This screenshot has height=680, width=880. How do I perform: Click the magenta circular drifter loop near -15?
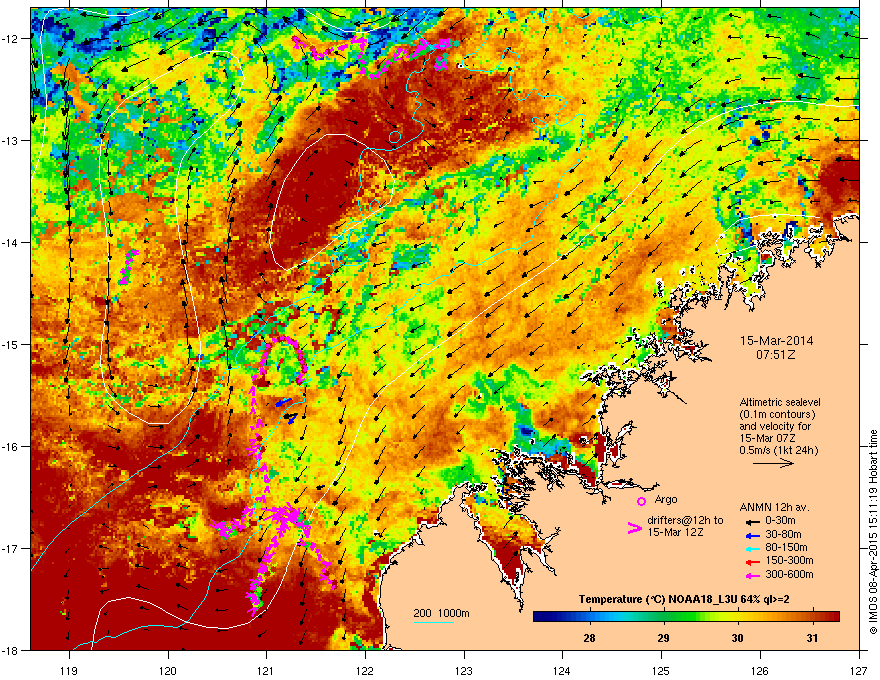(283, 359)
